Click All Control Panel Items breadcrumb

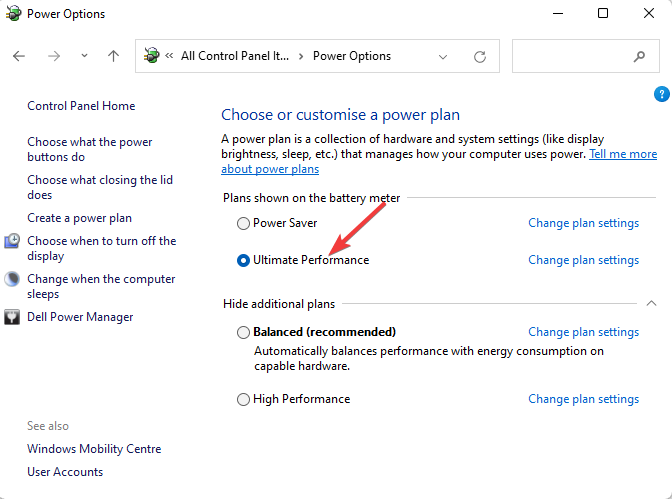point(235,56)
